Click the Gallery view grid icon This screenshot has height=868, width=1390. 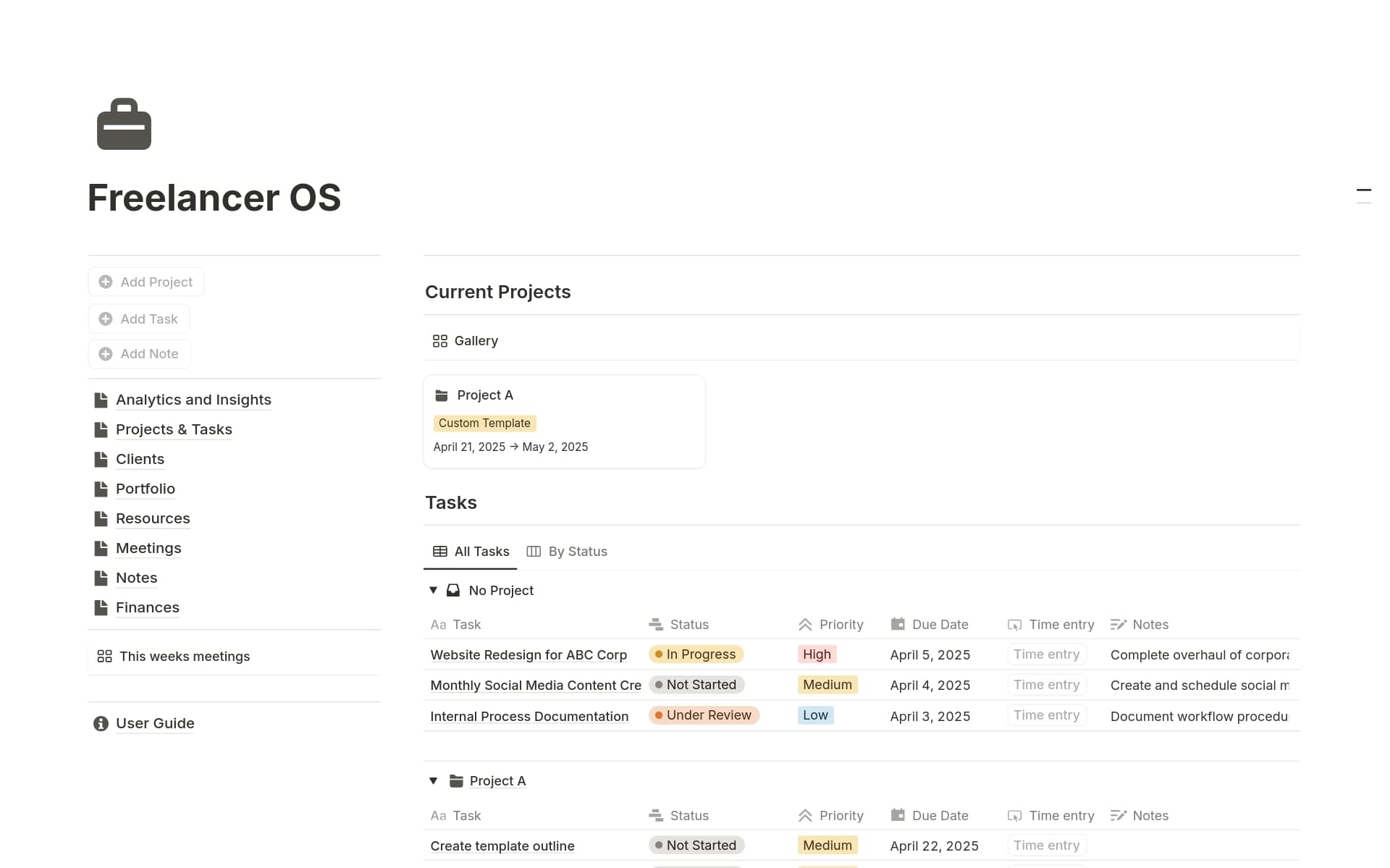pos(439,341)
